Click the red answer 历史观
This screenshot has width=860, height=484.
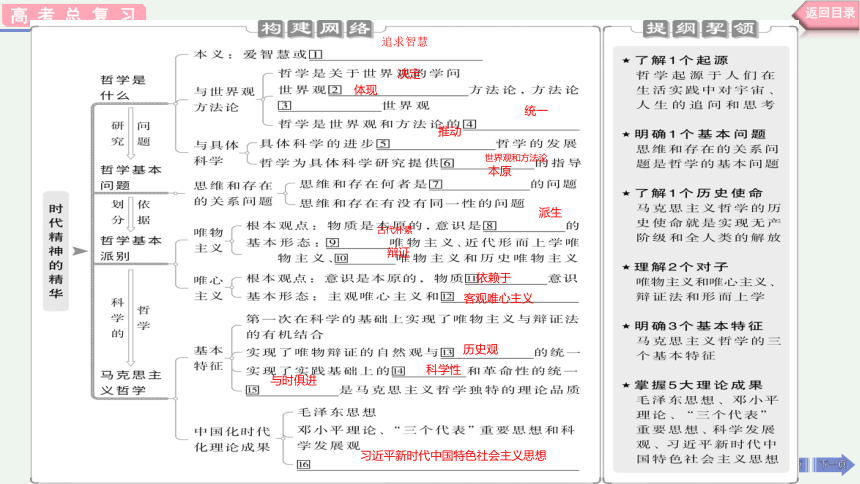point(480,350)
